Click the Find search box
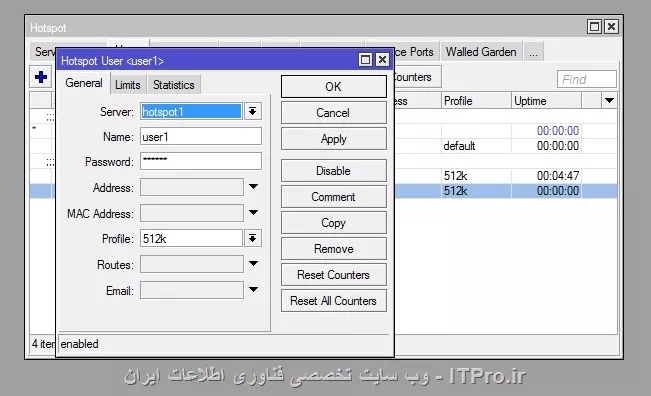Screen dimensions: 651x396 [587, 79]
